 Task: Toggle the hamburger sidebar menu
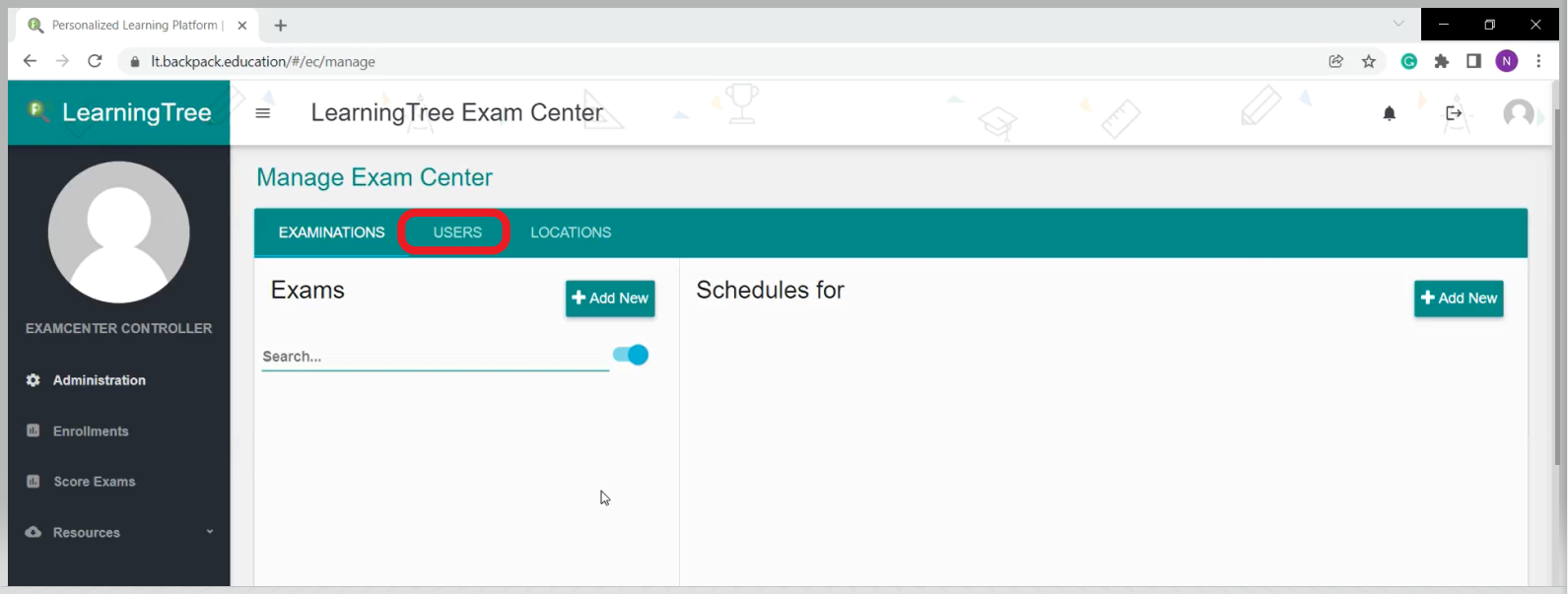(x=262, y=113)
